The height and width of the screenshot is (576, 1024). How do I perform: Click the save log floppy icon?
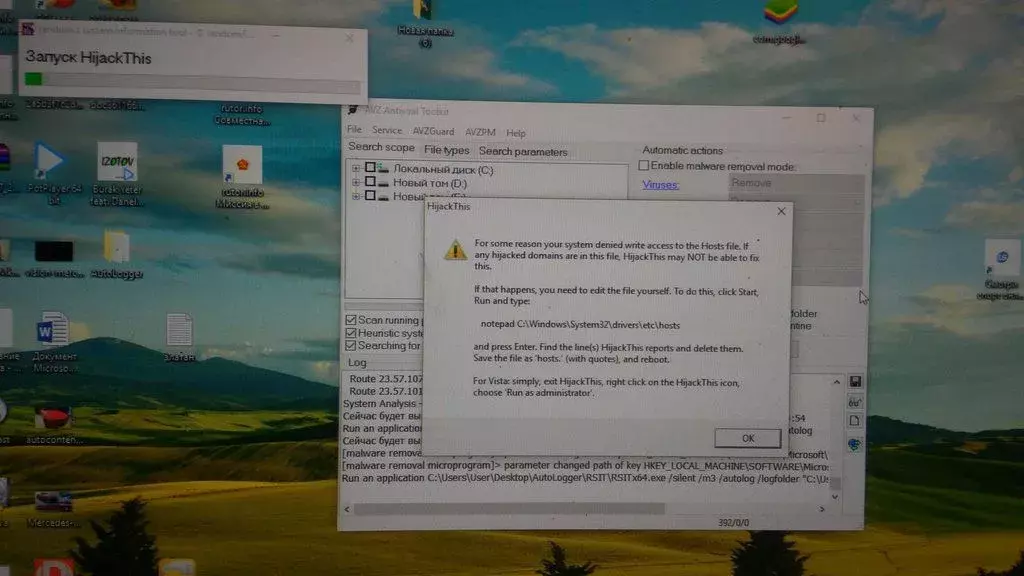(x=855, y=381)
